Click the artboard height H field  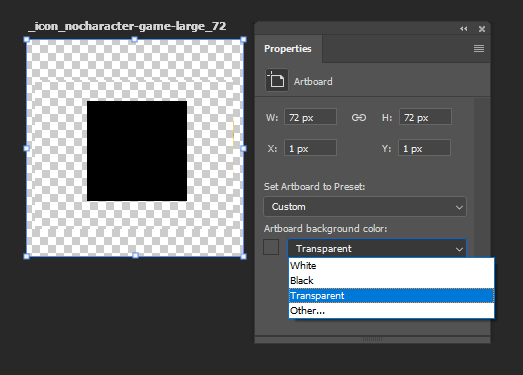425,117
